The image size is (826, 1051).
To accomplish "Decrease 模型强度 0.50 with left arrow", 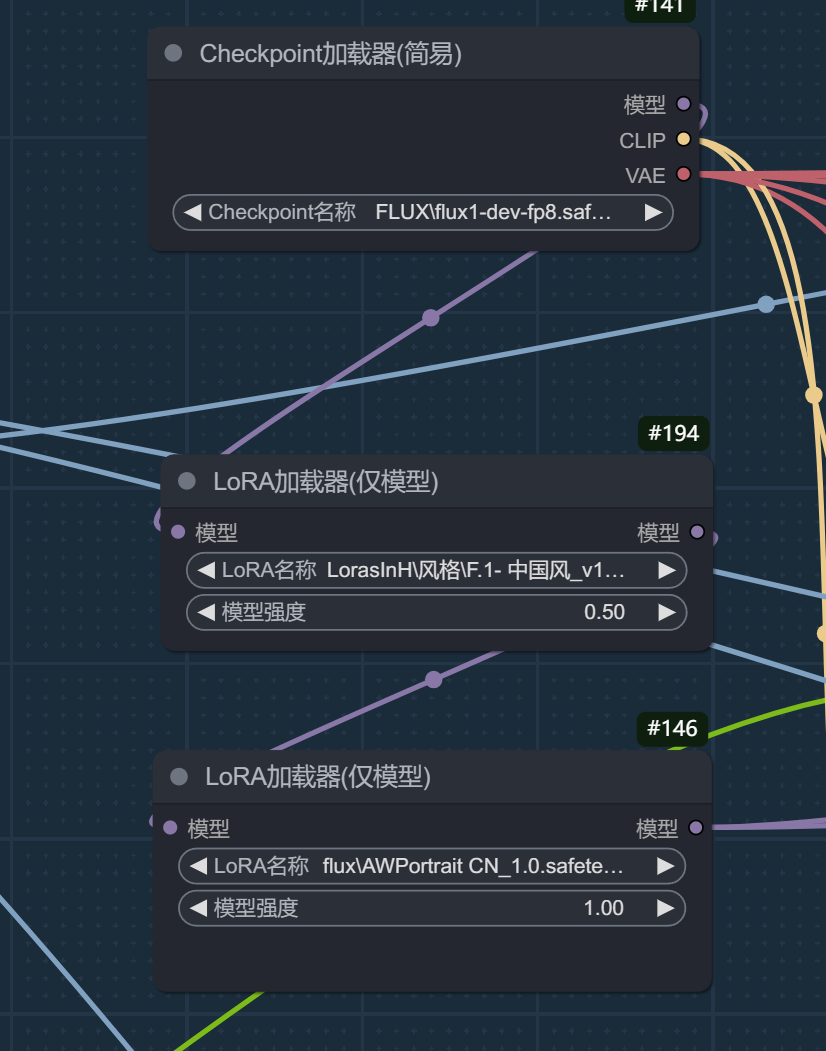I will (206, 612).
